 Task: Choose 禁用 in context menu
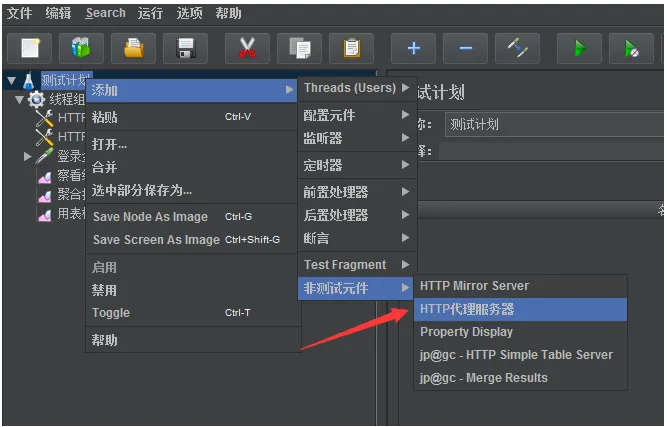[x=191, y=290]
